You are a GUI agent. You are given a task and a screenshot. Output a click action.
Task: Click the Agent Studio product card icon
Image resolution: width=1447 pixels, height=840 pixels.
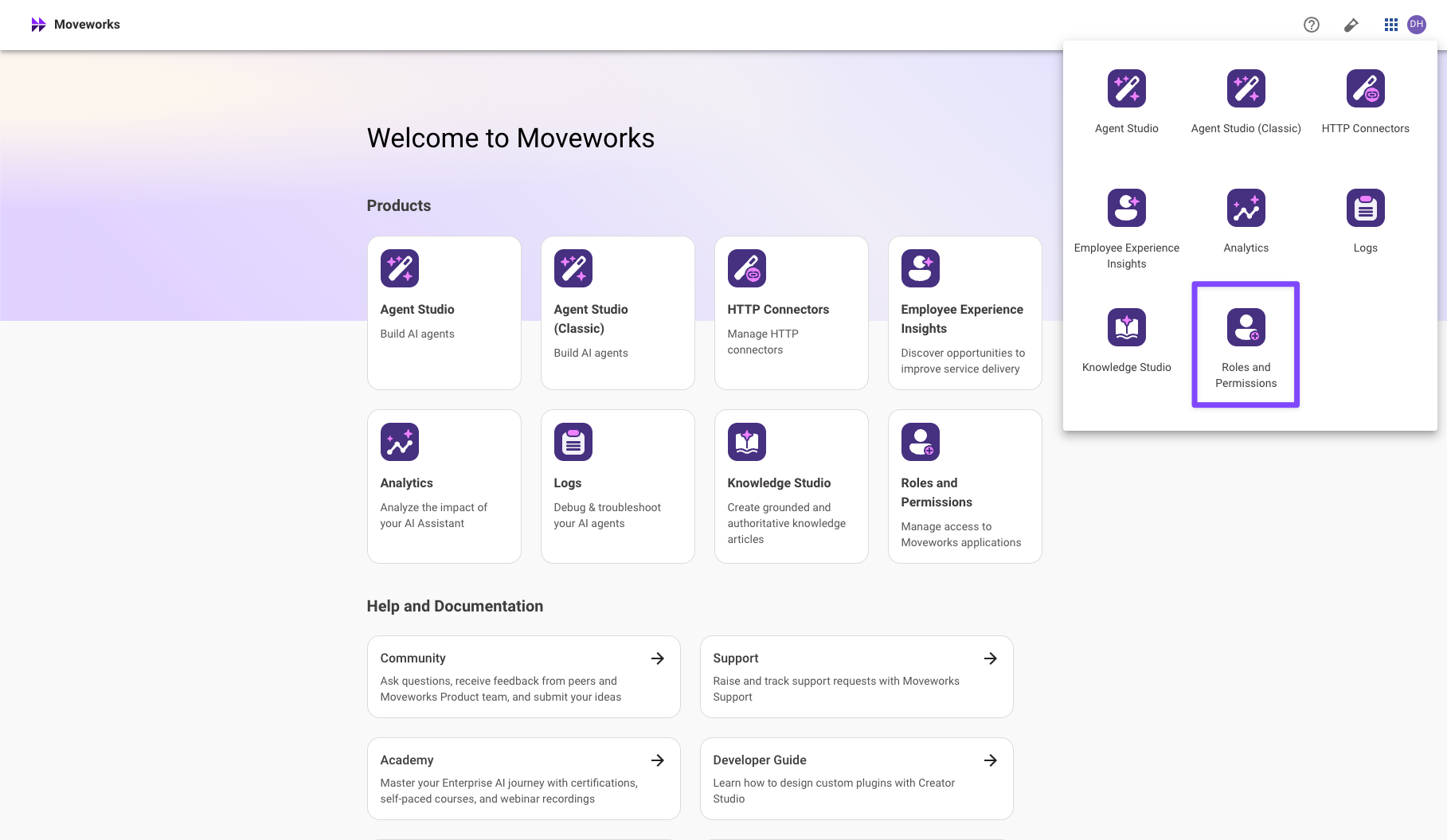click(400, 268)
